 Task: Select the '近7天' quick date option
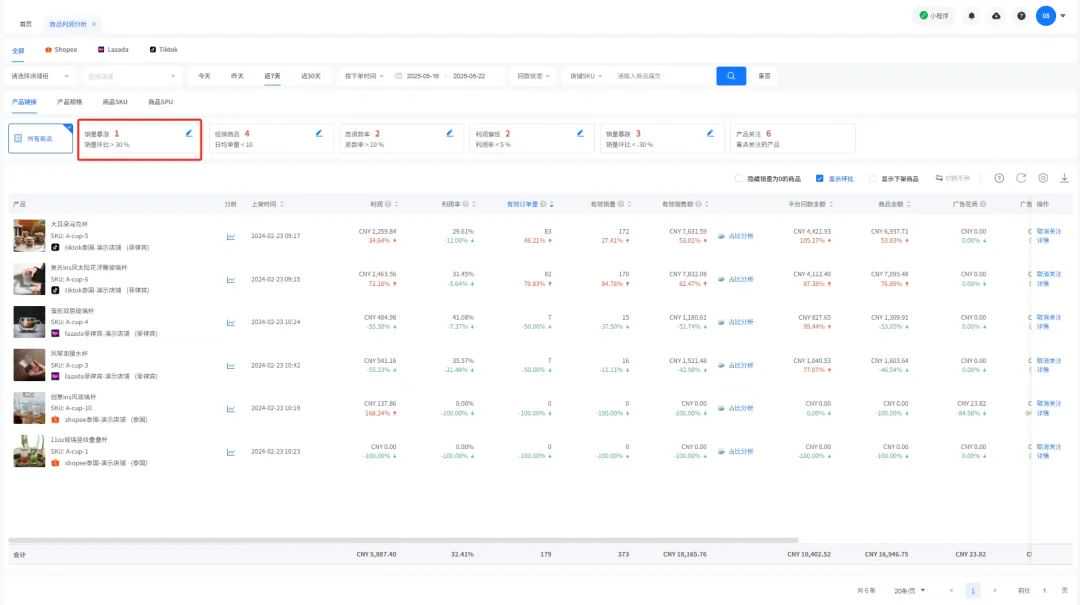tap(272, 76)
